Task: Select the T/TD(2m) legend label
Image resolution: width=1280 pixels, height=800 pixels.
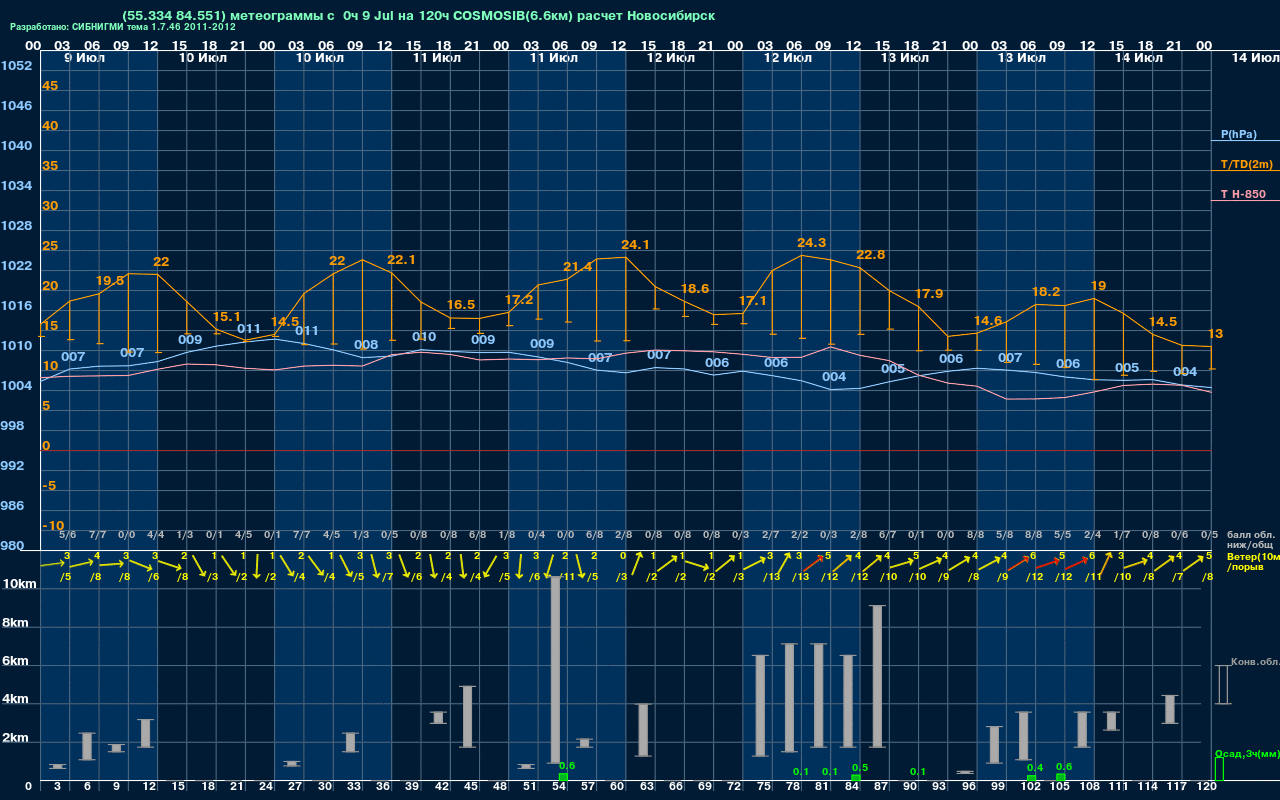Action: [1246, 164]
